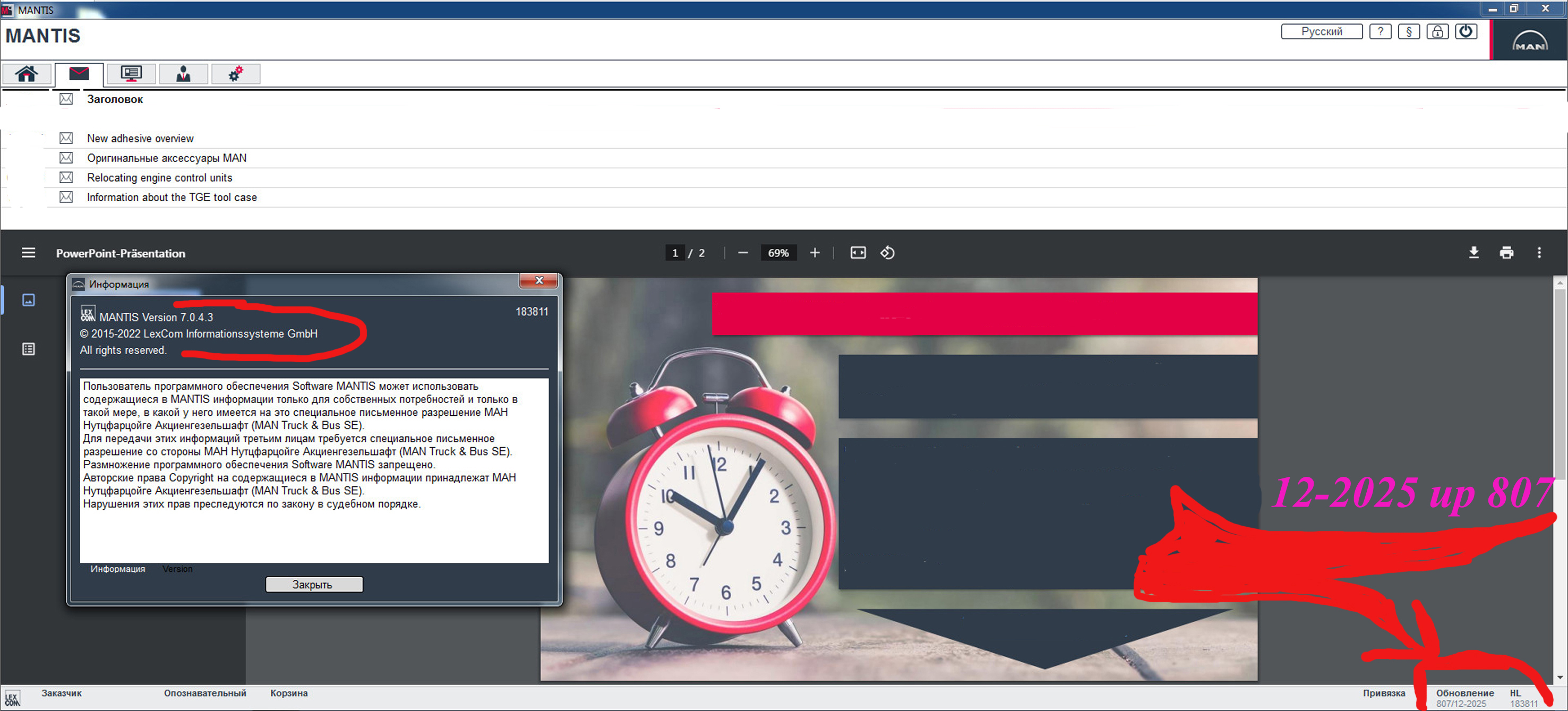1568x711 pixels.
Task: Toggle the PDF sidebar hamburger menu
Action: (29, 253)
